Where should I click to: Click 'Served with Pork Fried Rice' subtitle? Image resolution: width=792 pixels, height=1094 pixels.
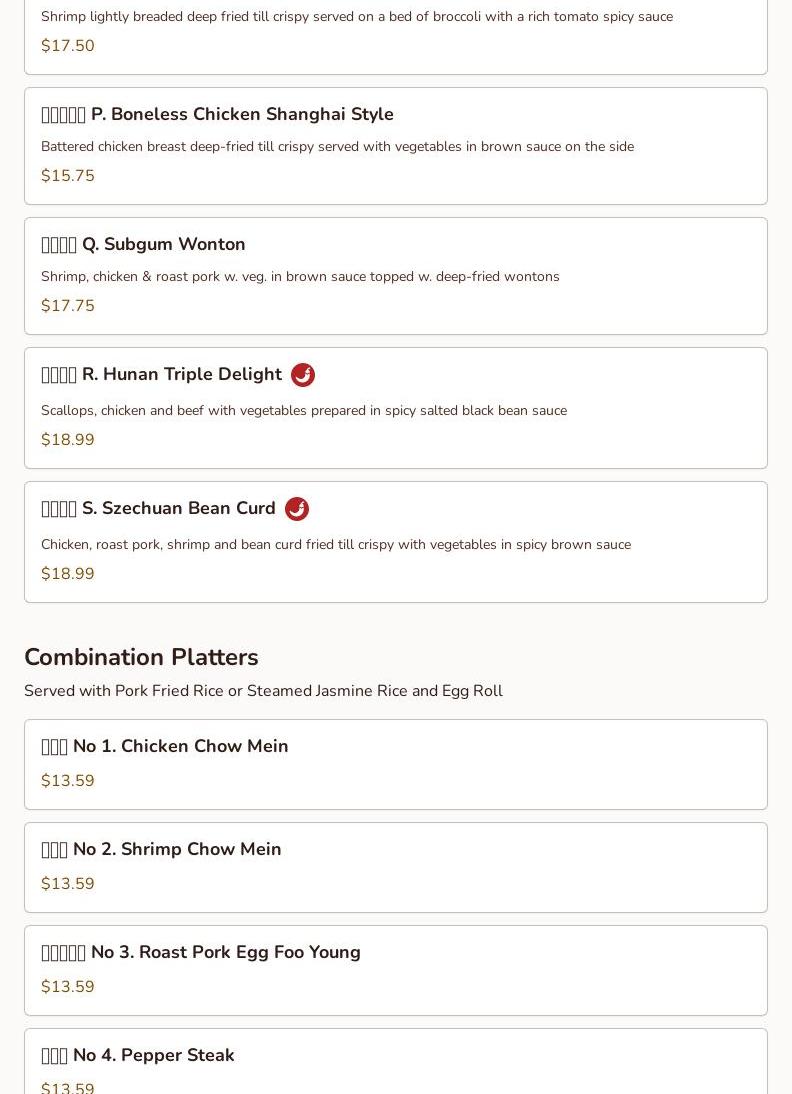(263, 691)
